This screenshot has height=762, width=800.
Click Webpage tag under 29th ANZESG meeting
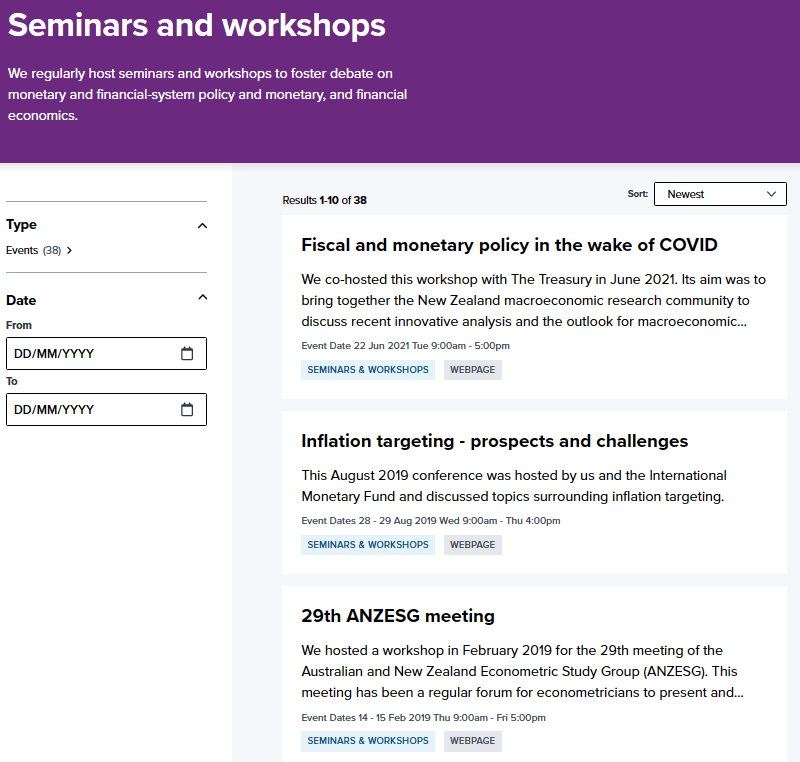coord(472,741)
